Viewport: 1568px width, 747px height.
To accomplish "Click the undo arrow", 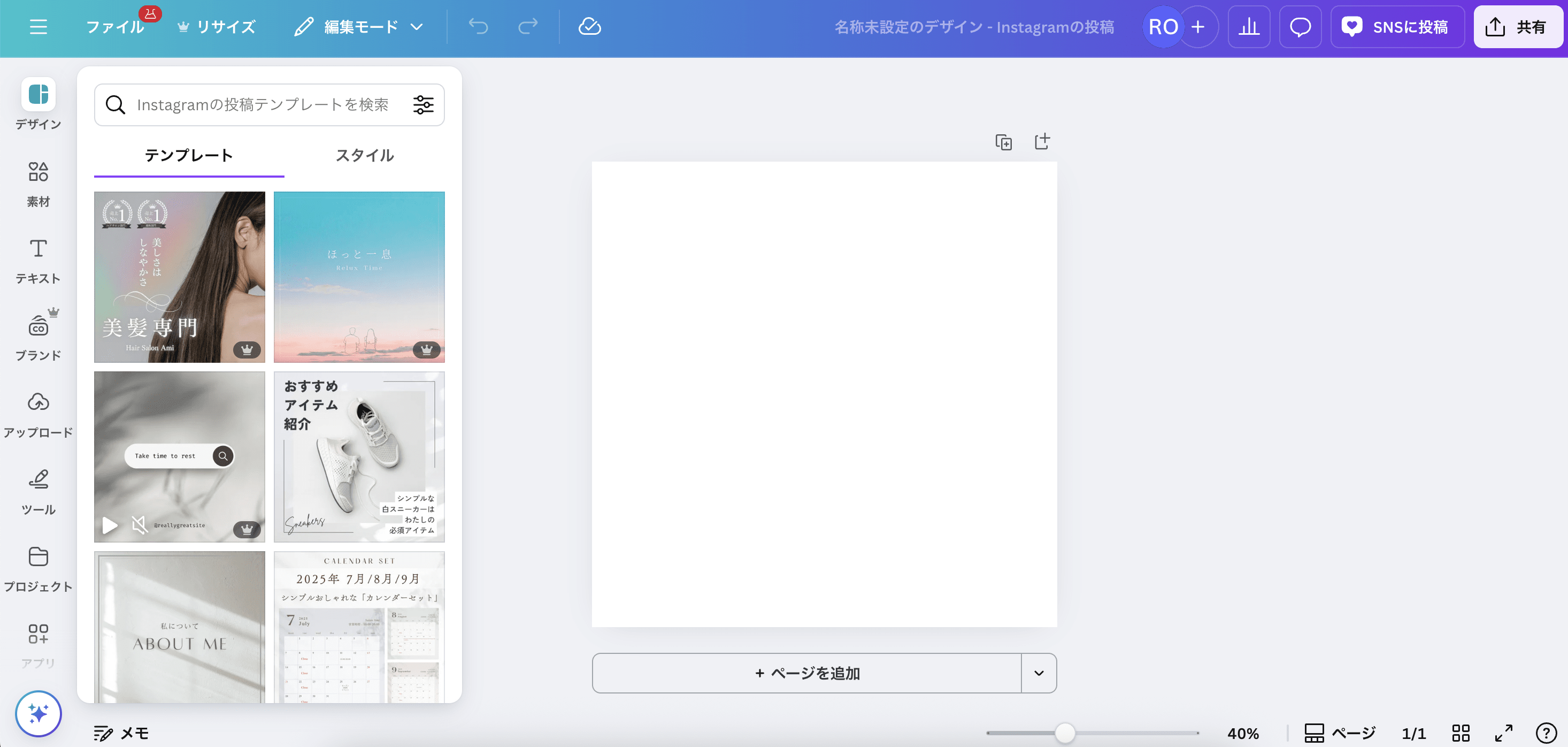I will 479,26.
